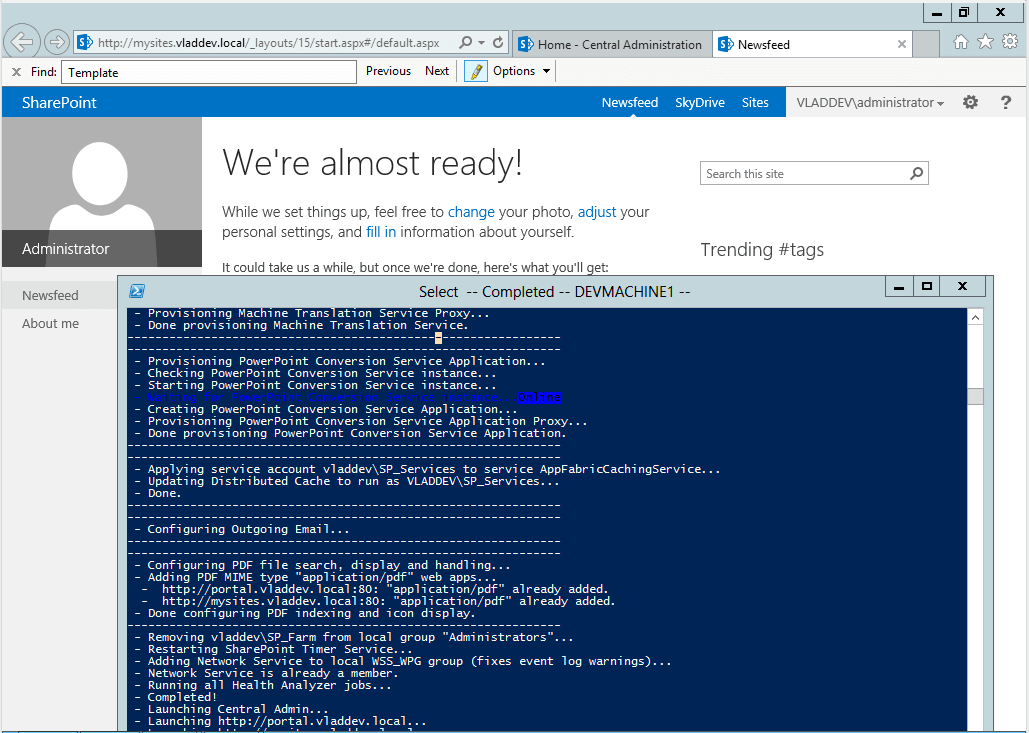
Task: Click the PowerShell vertical scrollbar thumb
Action: (976, 396)
